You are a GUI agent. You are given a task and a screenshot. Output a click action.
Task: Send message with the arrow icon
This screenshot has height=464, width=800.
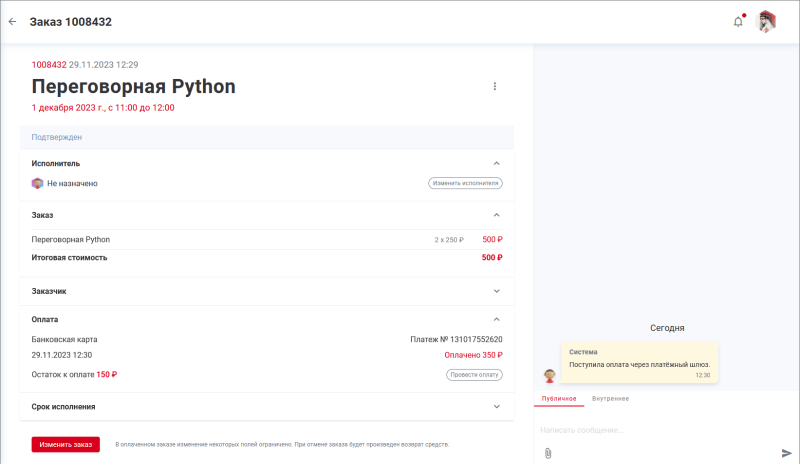point(786,453)
